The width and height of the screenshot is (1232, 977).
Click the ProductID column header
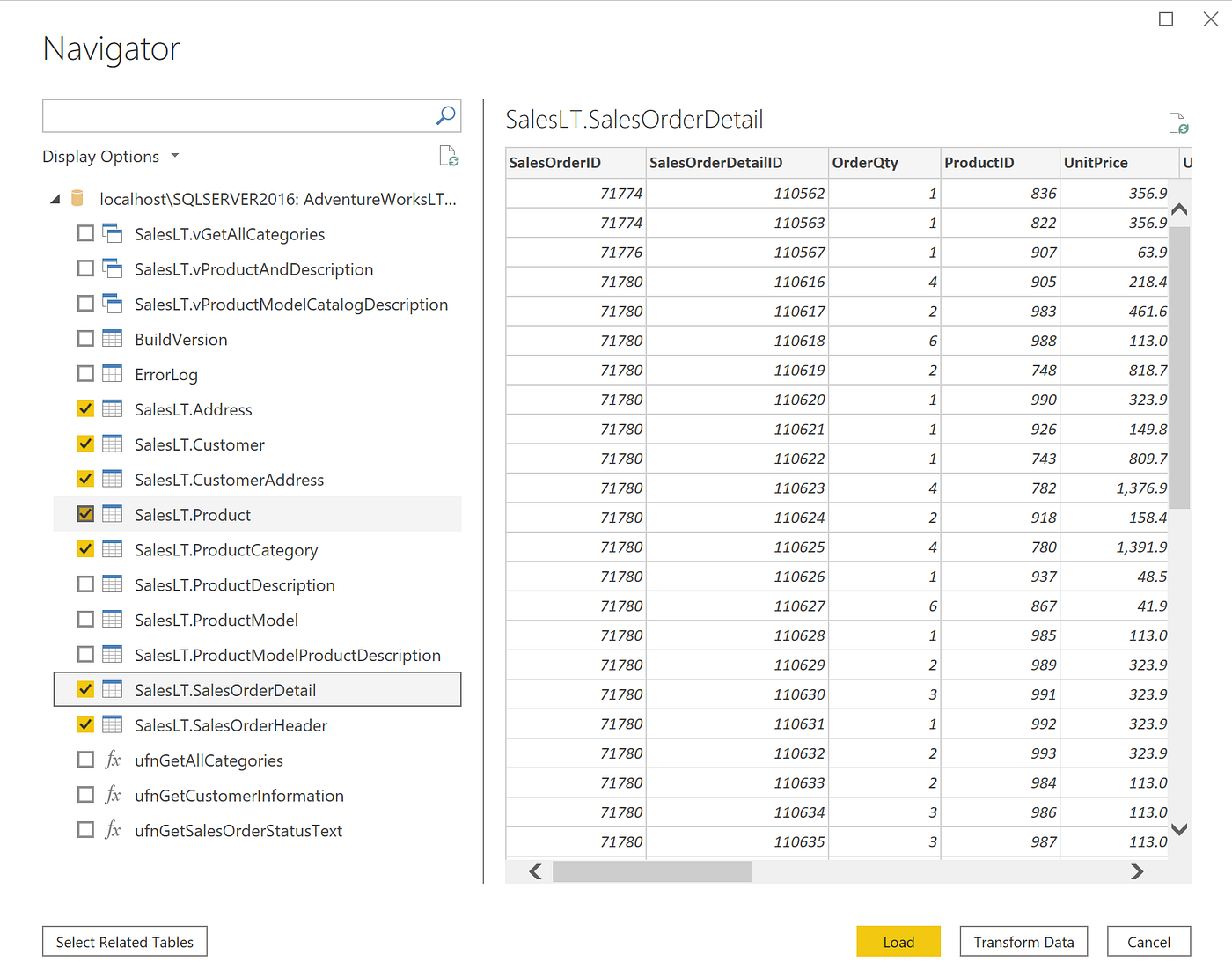click(1001, 163)
